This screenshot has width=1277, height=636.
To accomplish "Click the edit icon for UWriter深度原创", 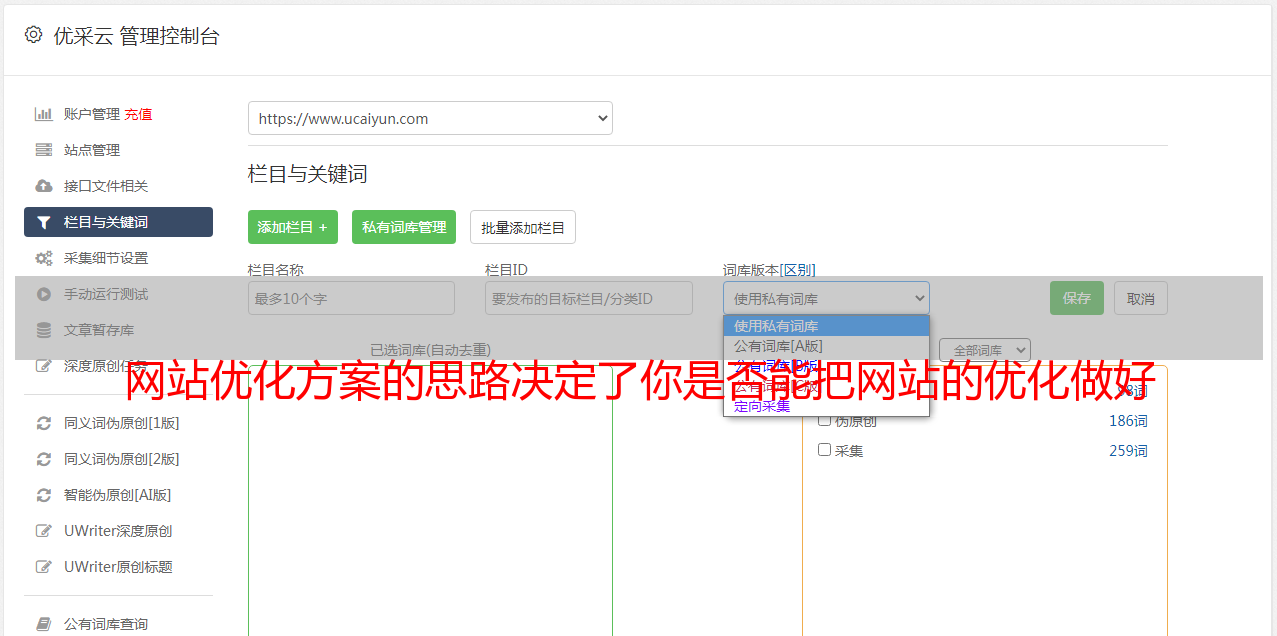I will 43,531.
